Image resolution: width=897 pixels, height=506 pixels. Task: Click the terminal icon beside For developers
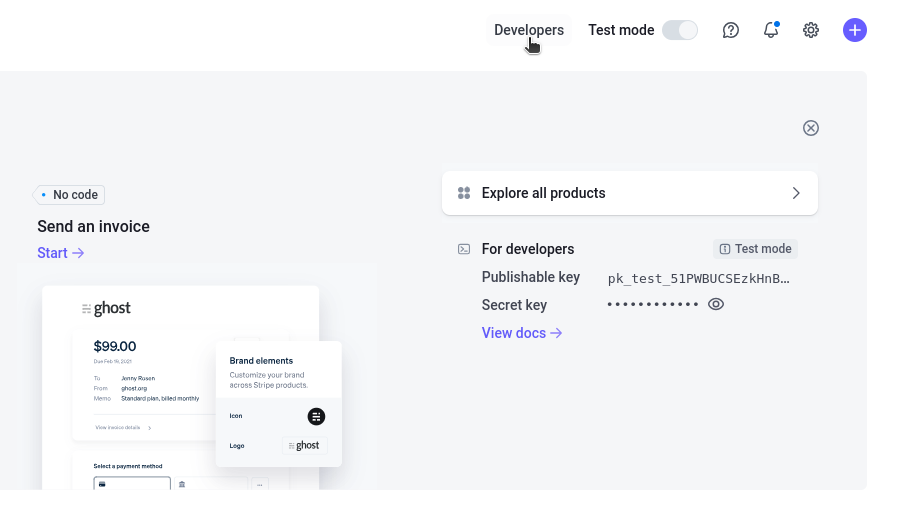click(x=464, y=249)
